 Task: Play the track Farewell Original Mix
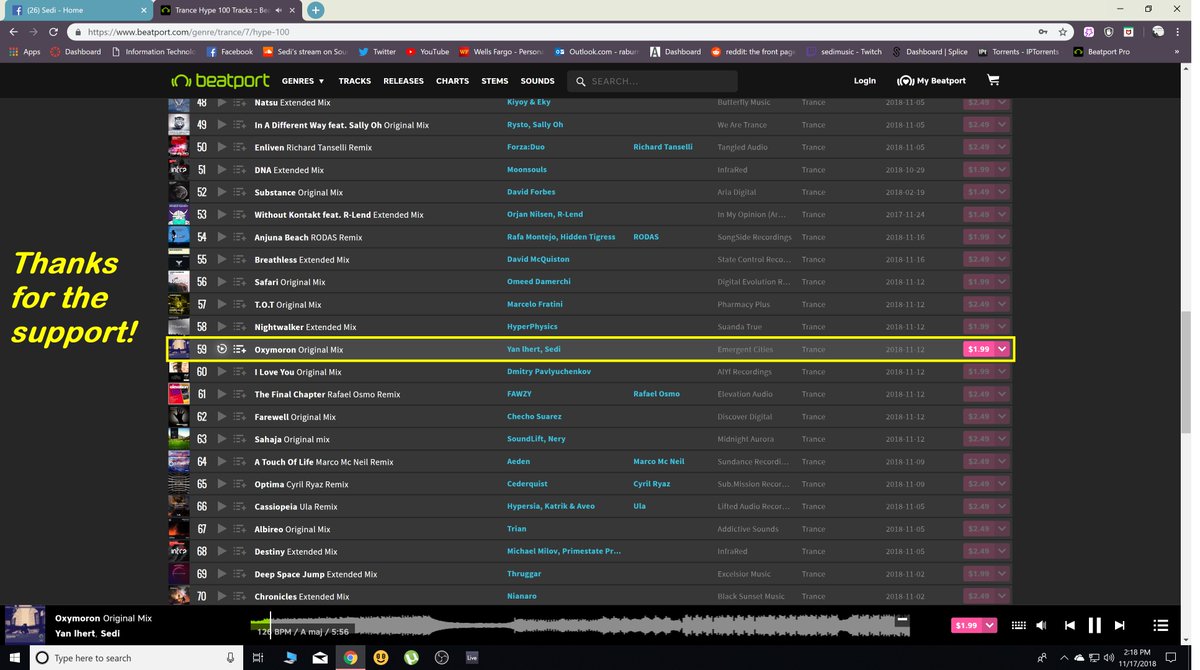tap(222, 417)
